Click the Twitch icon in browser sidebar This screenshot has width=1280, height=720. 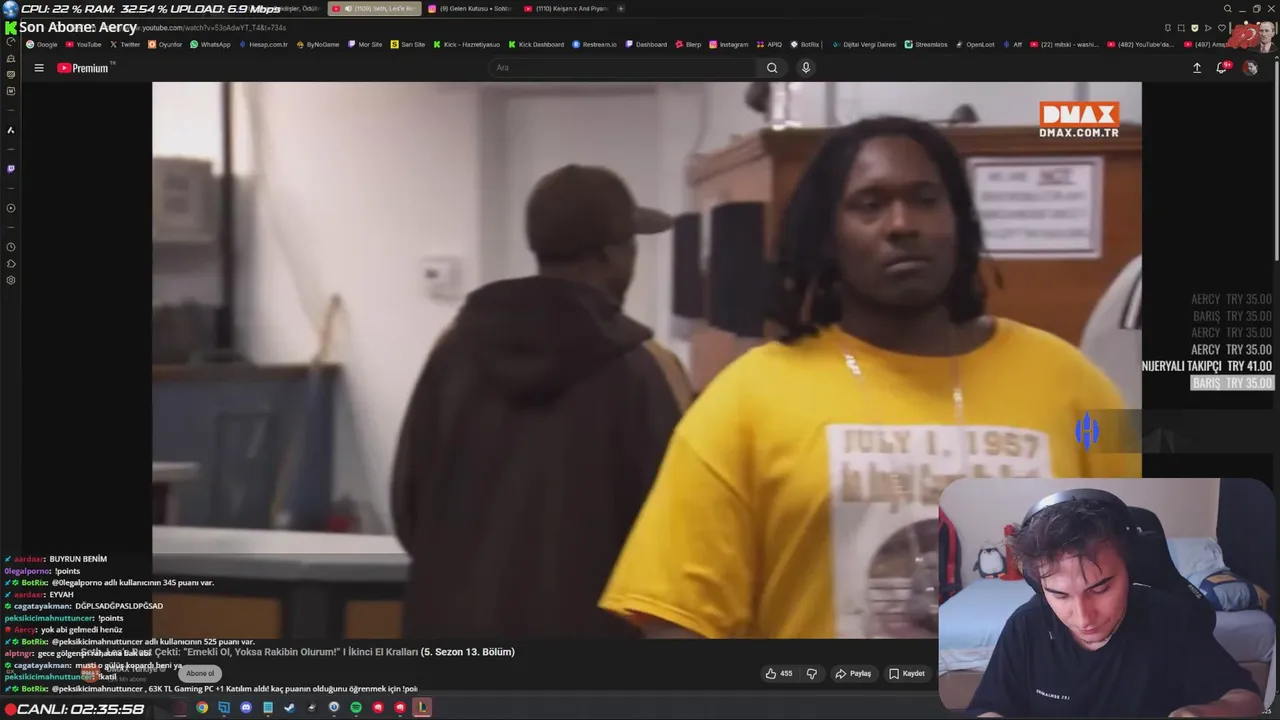pyautogui.click(x=11, y=169)
